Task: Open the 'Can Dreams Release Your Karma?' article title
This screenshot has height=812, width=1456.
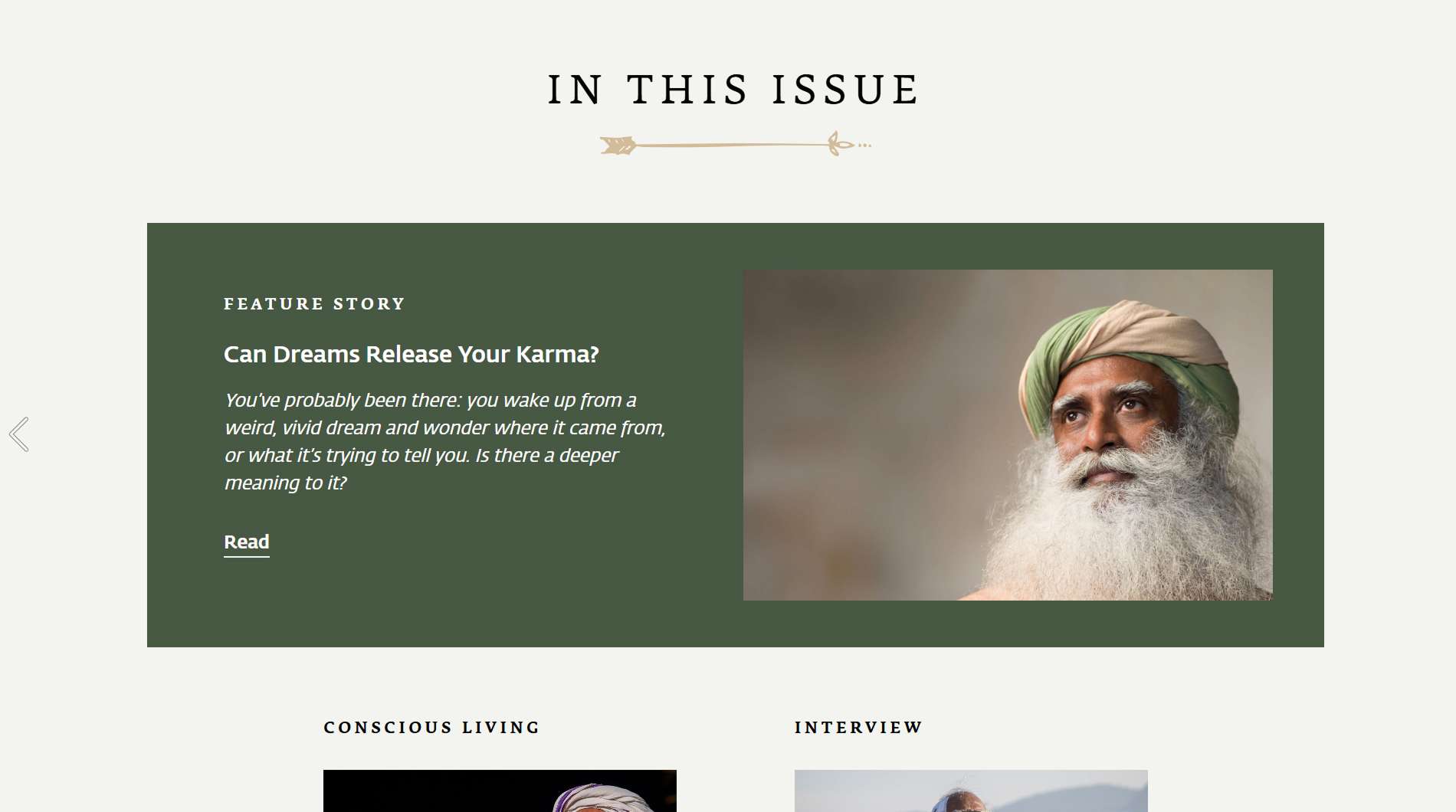Action: tap(412, 354)
